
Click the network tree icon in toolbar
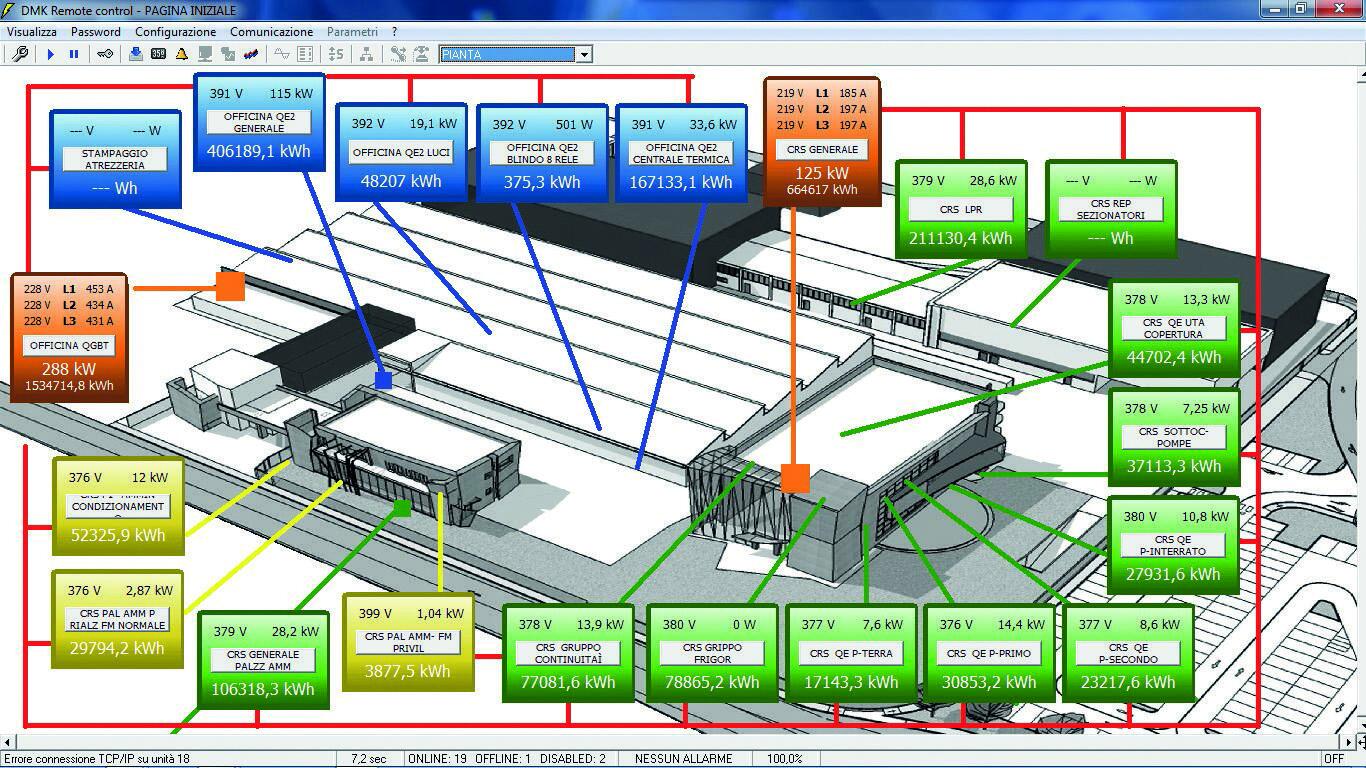366,54
